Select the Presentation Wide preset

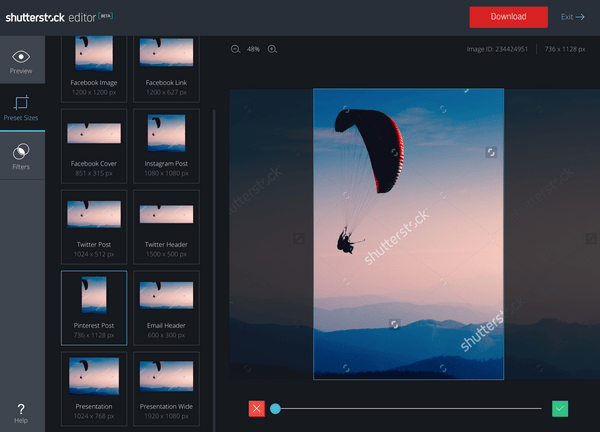click(166, 385)
